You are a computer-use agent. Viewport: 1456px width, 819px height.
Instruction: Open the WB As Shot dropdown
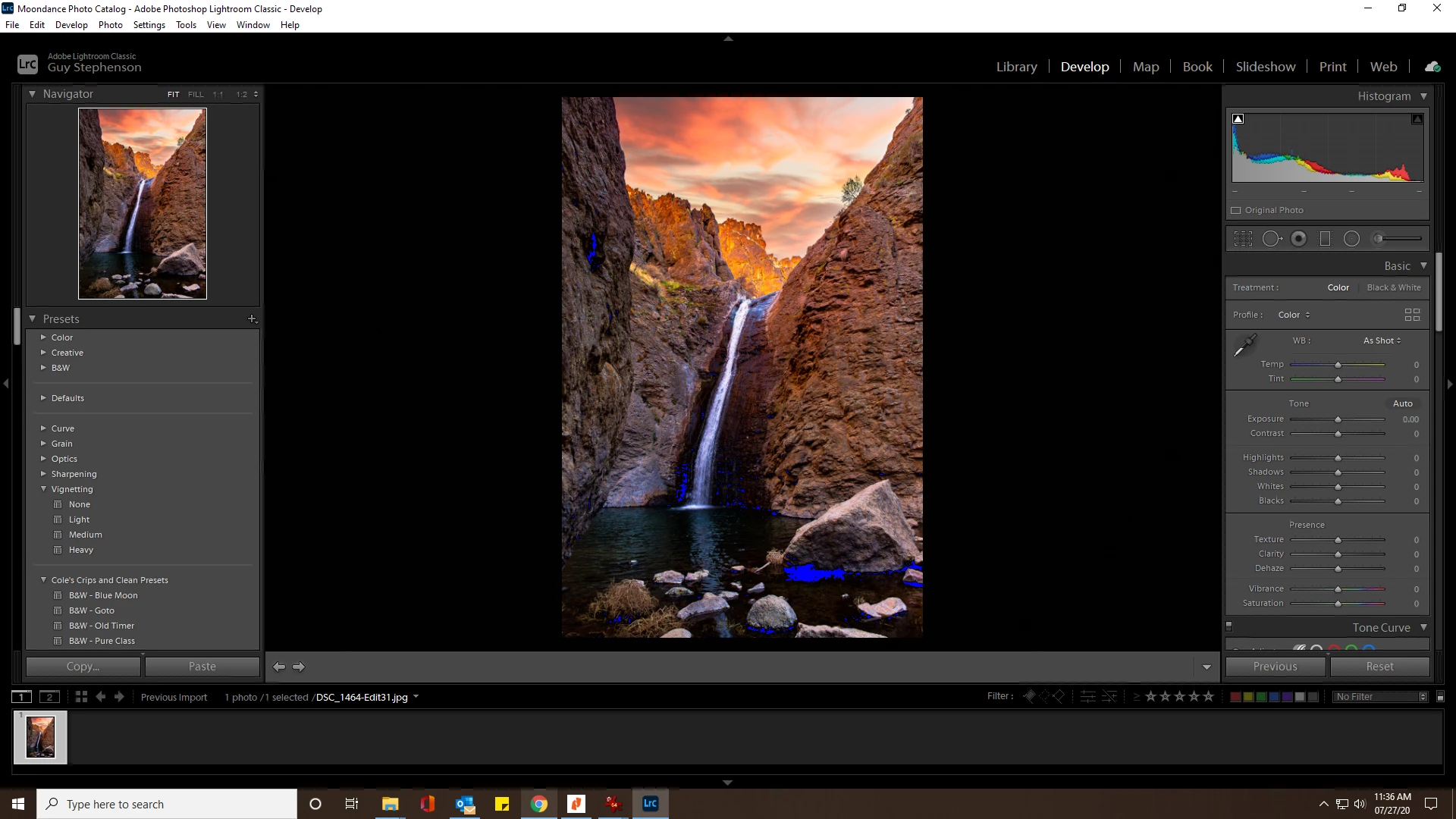pos(1382,340)
